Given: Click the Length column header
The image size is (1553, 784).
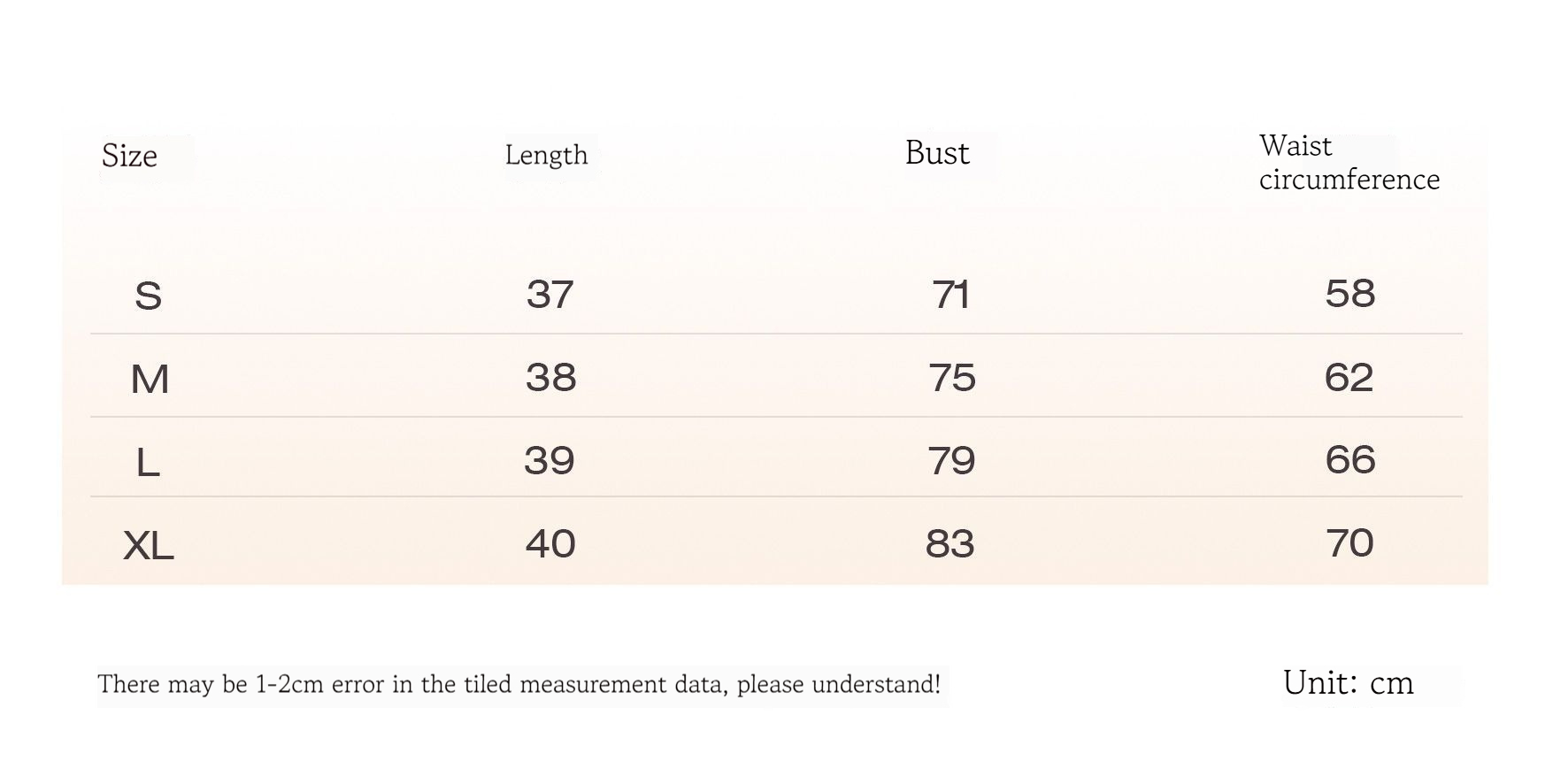Looking at the screenshot, I should click(546, 156).
